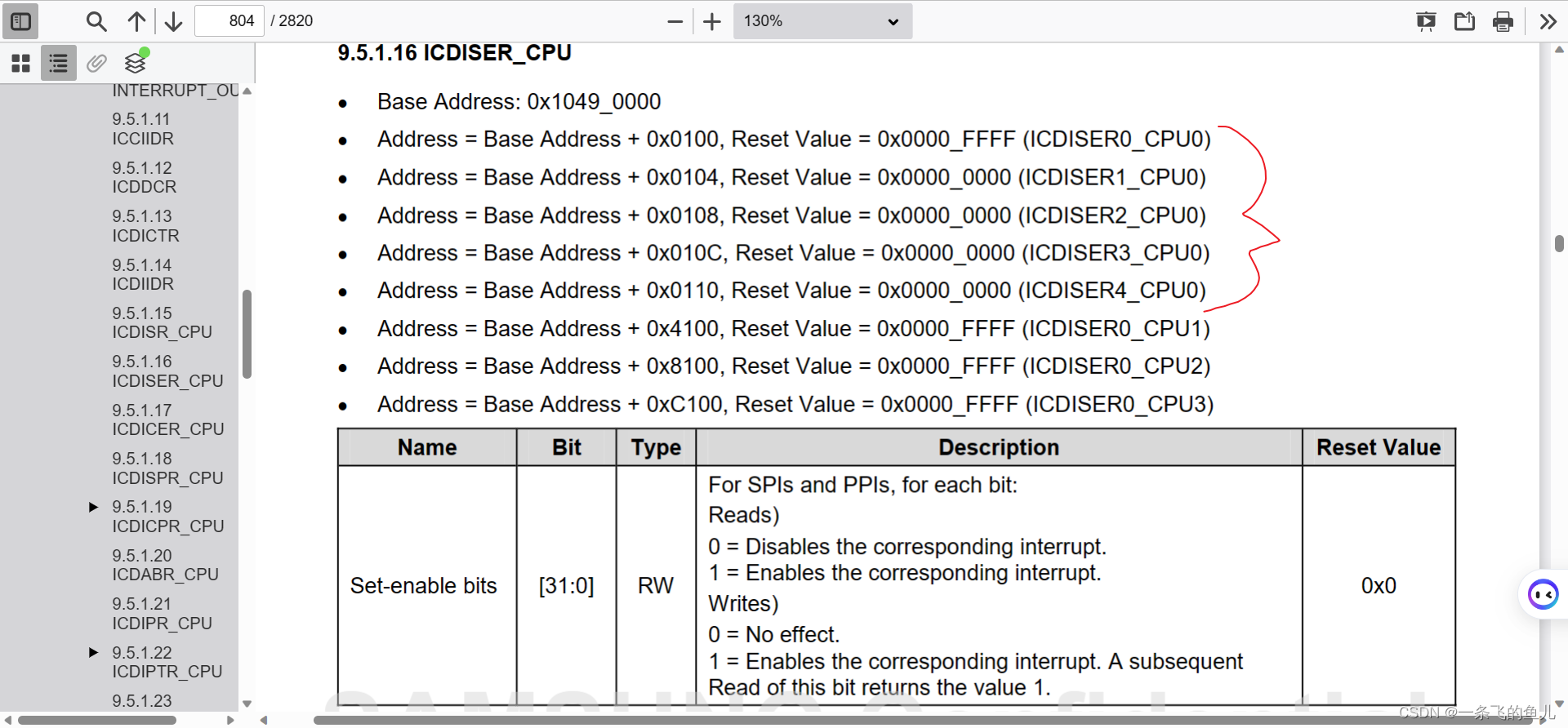This screenshot has height=728, width=1568.
Task: Expand the 9.5.1.22 ICDIPTR_CPU outline node
Action: click(x=94, y=653)
